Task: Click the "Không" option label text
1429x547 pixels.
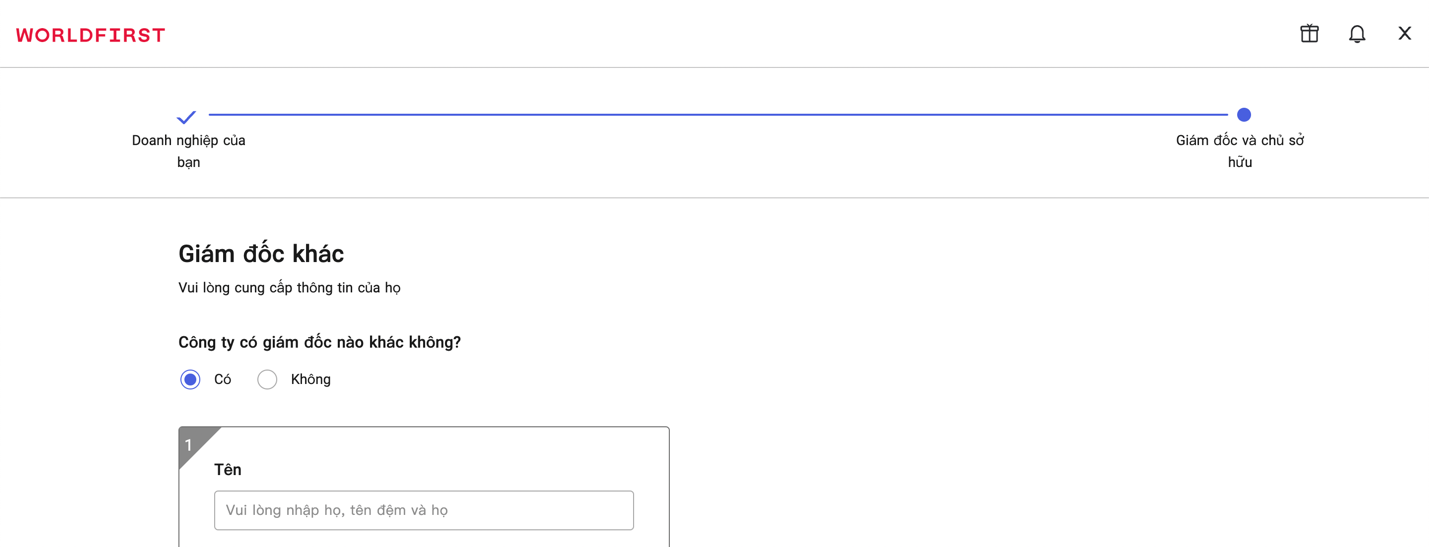Action: (310, 380)
